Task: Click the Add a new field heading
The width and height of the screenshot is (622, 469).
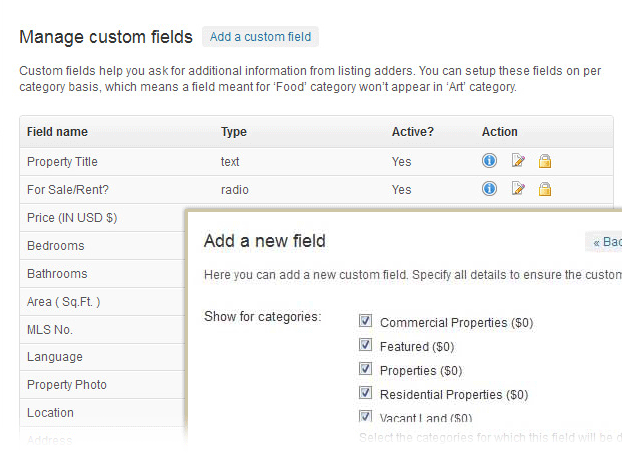Action: pyautogui.click(x=265, y=241)
